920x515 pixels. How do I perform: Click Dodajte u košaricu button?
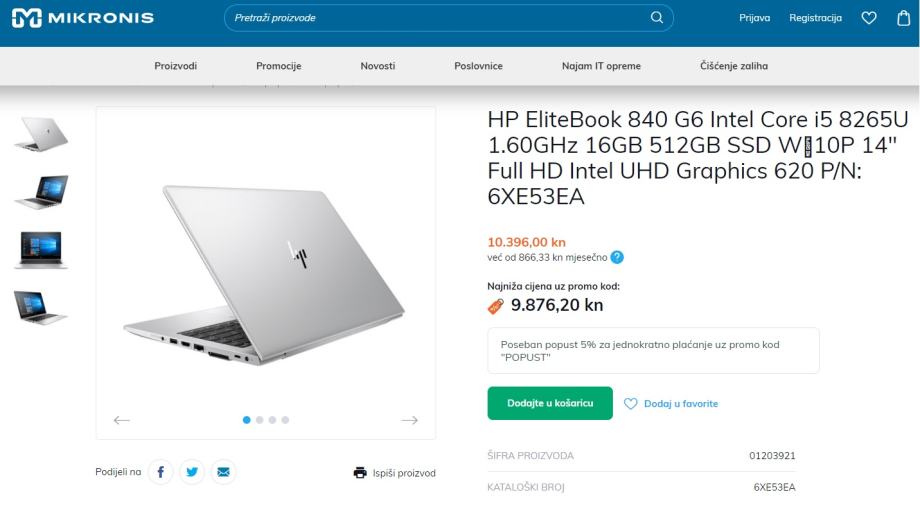[550, 403]
